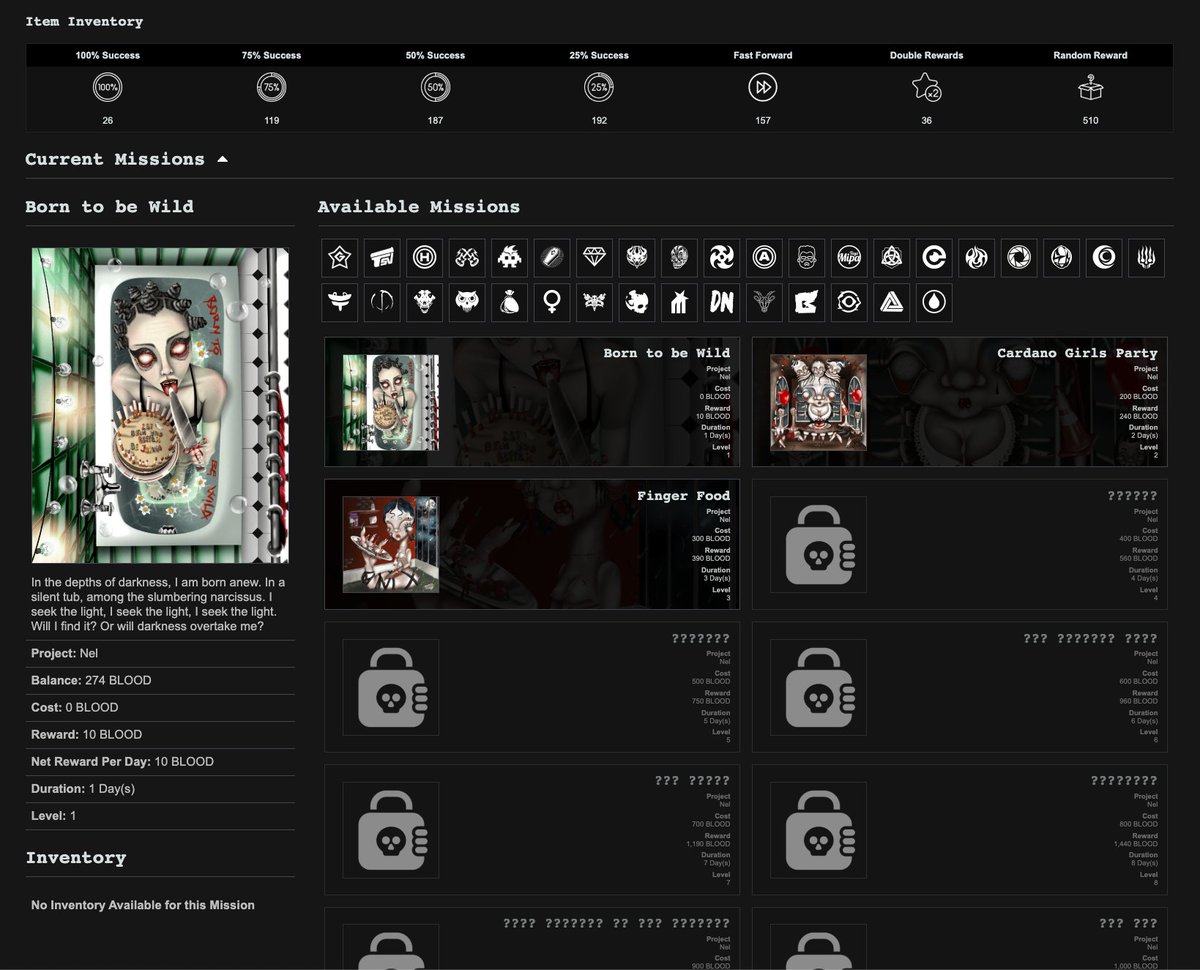Use the 25% Success item icon
Viewport: 1200px width, 970px height.
pyautogui.click(x=599, y=88)
